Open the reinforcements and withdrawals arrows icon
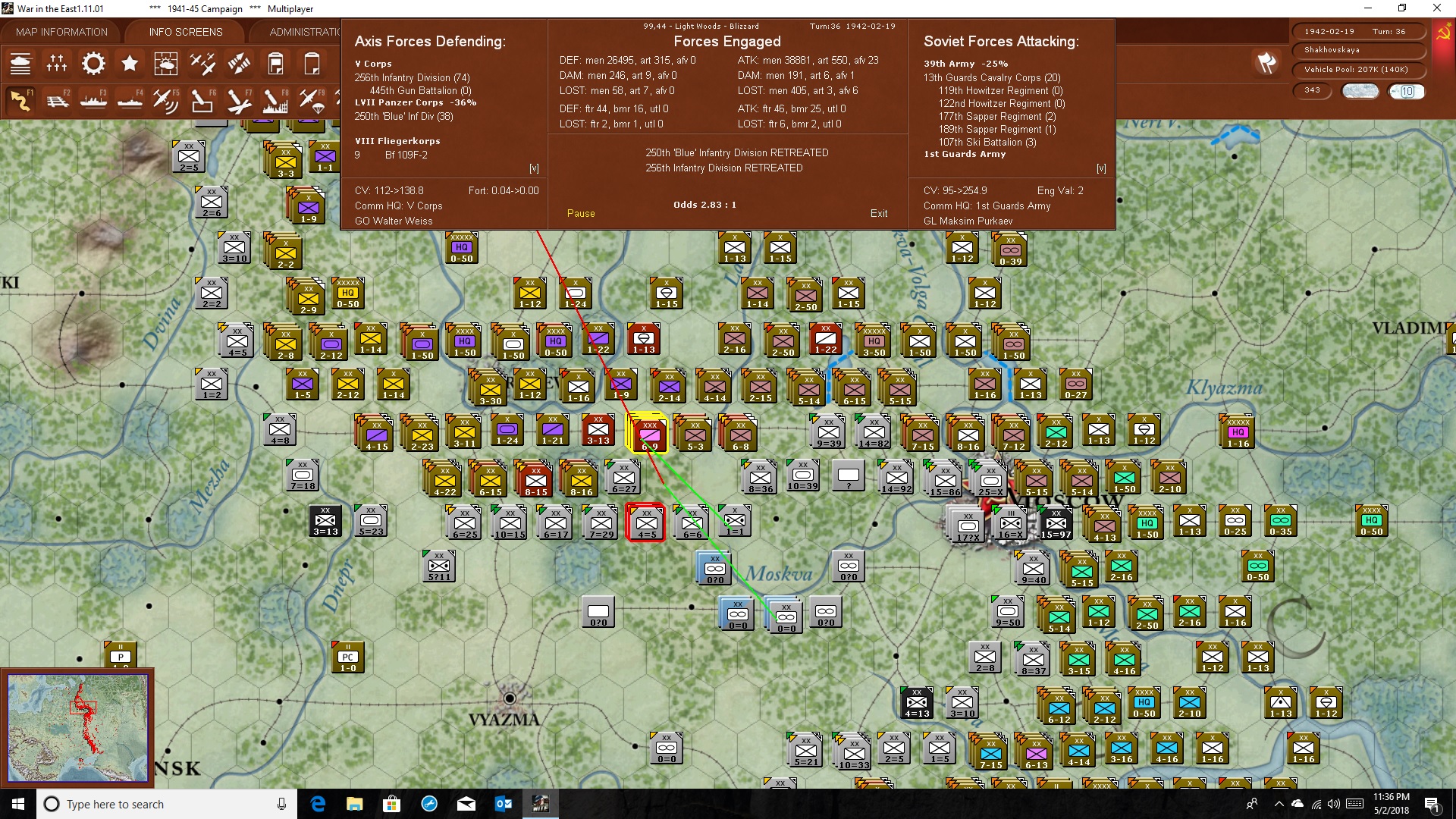Image resolution: width=1456 pixels, height=819 pixels. (x=239, y=64)
